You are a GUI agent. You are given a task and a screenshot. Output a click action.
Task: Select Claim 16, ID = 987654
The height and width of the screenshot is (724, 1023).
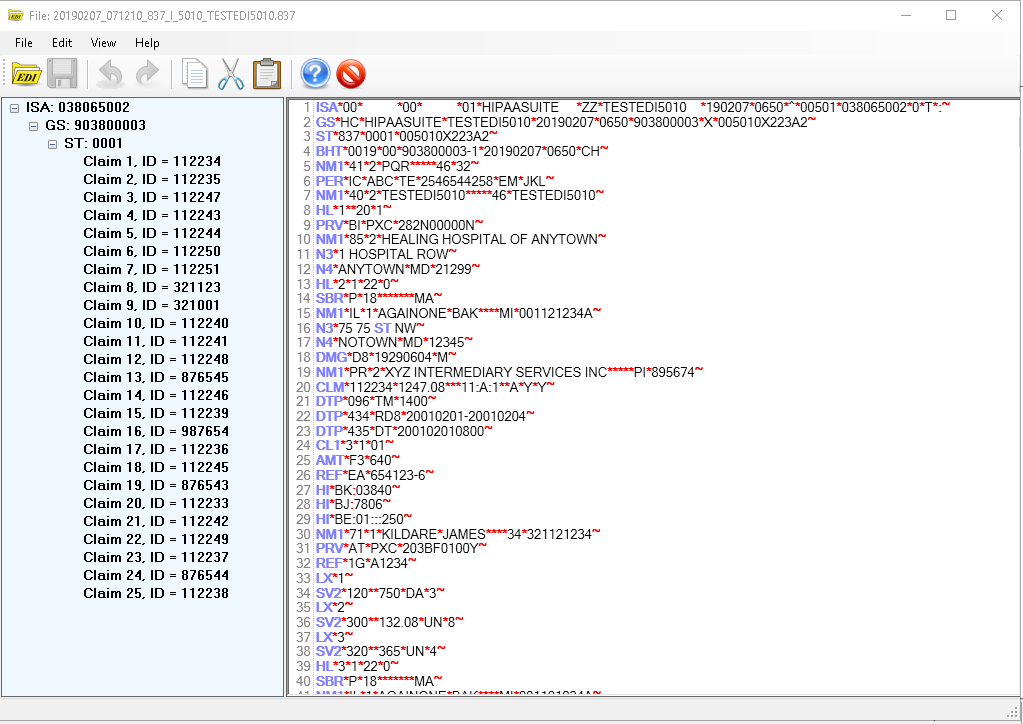point(156,431)
